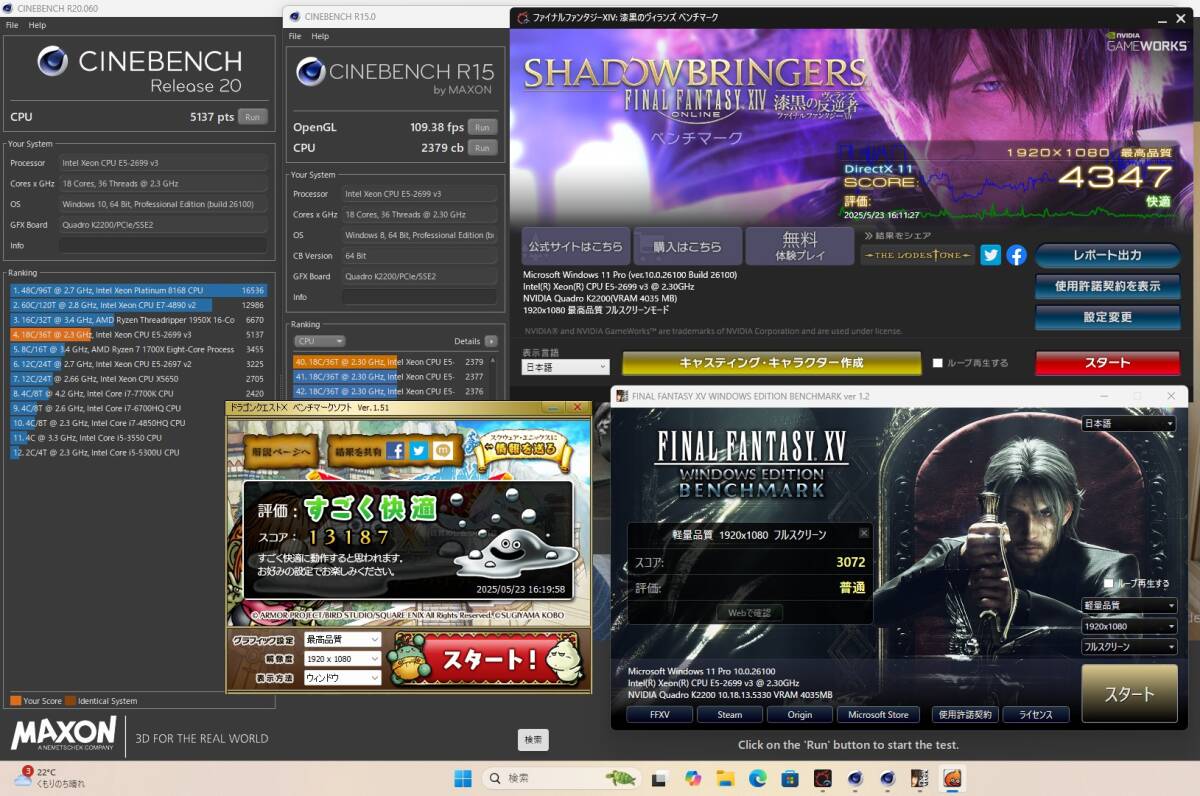
Task: Open The Lodestone share link
Action: point(918,255)
